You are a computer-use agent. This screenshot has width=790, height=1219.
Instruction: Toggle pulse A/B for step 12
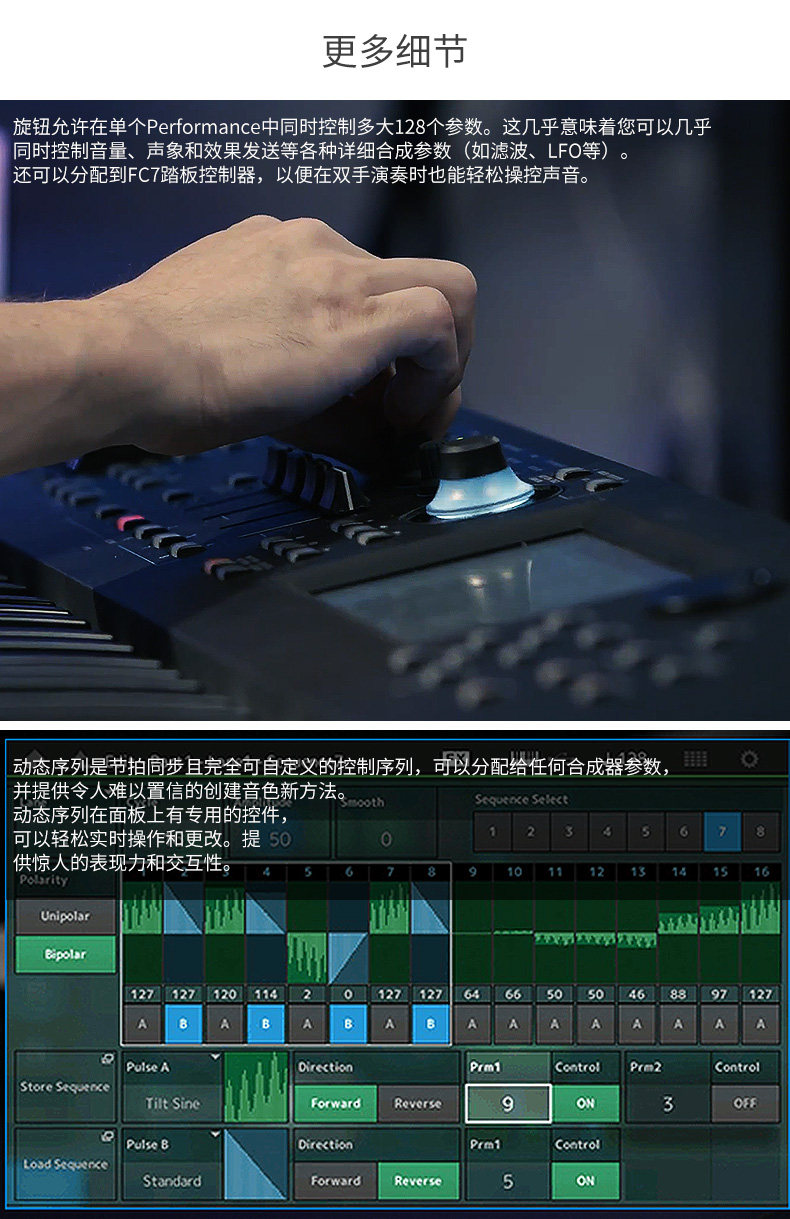[x=596, y=1023]
